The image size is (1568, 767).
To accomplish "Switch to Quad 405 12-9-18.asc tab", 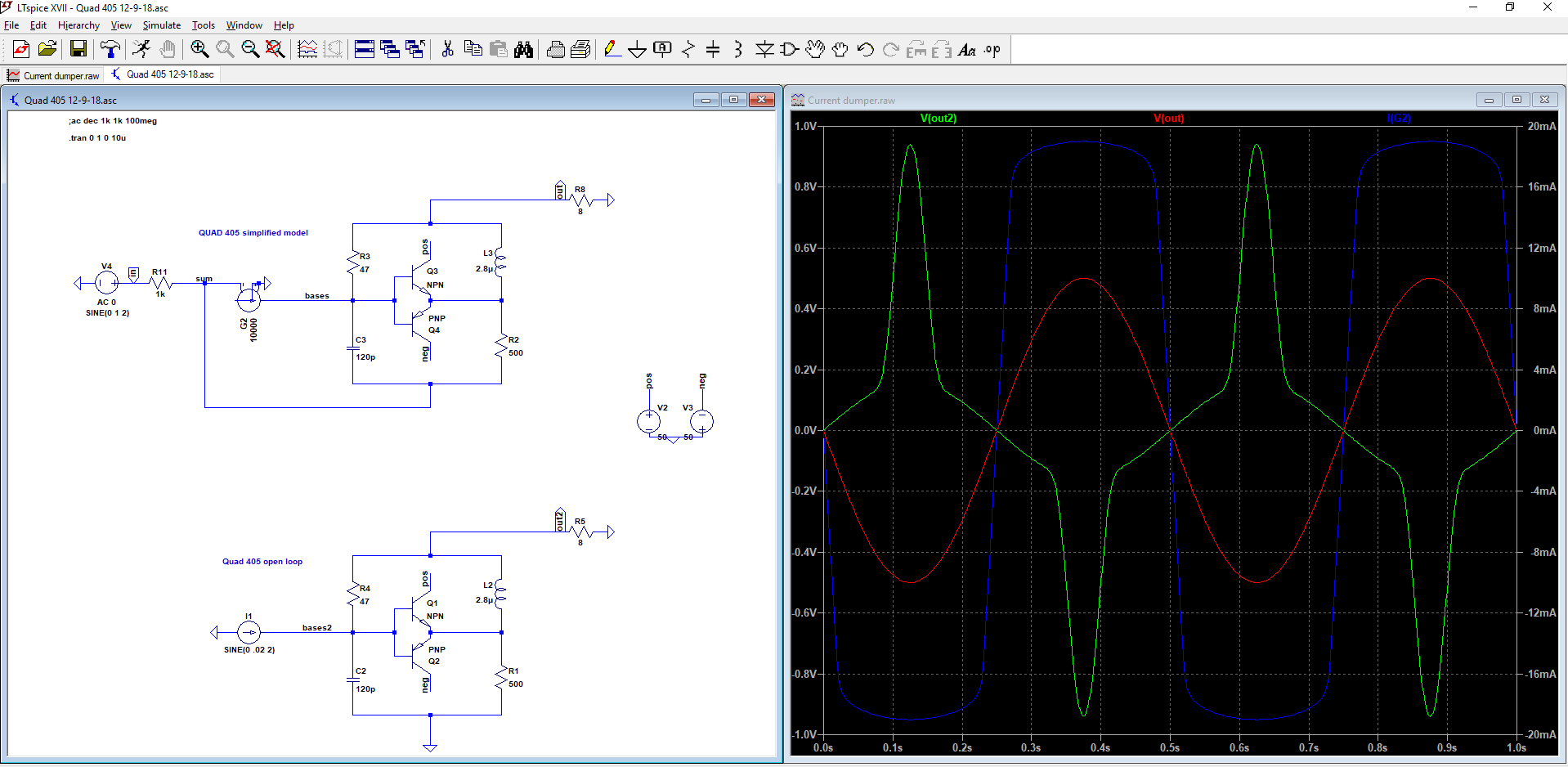I will click(163, 74).
